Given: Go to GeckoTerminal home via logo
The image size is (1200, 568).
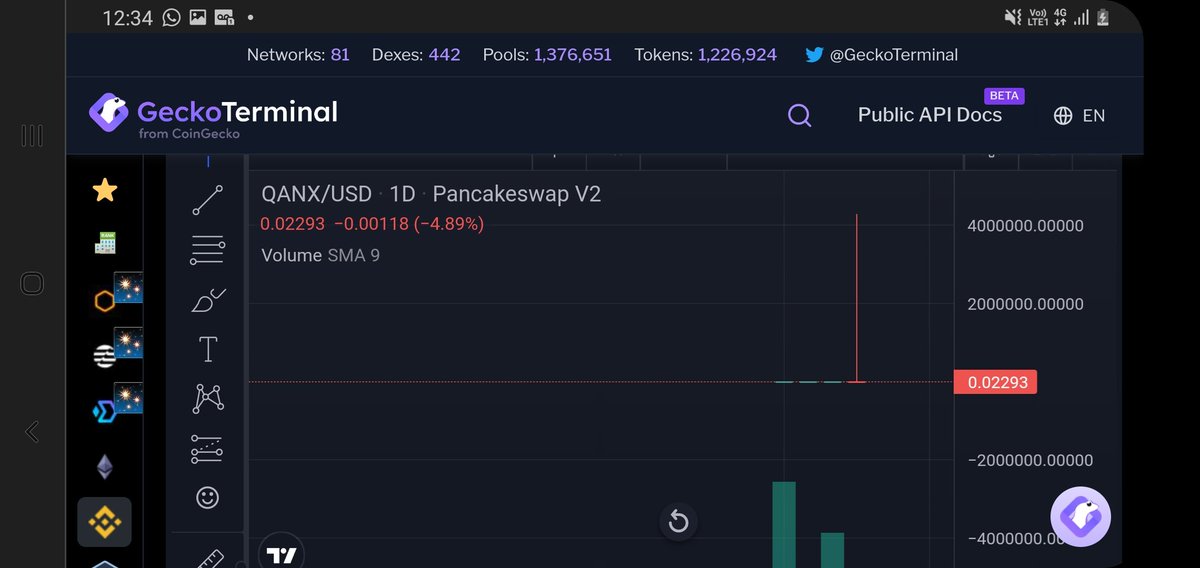Looking at the screenshot, I should 212,115.
